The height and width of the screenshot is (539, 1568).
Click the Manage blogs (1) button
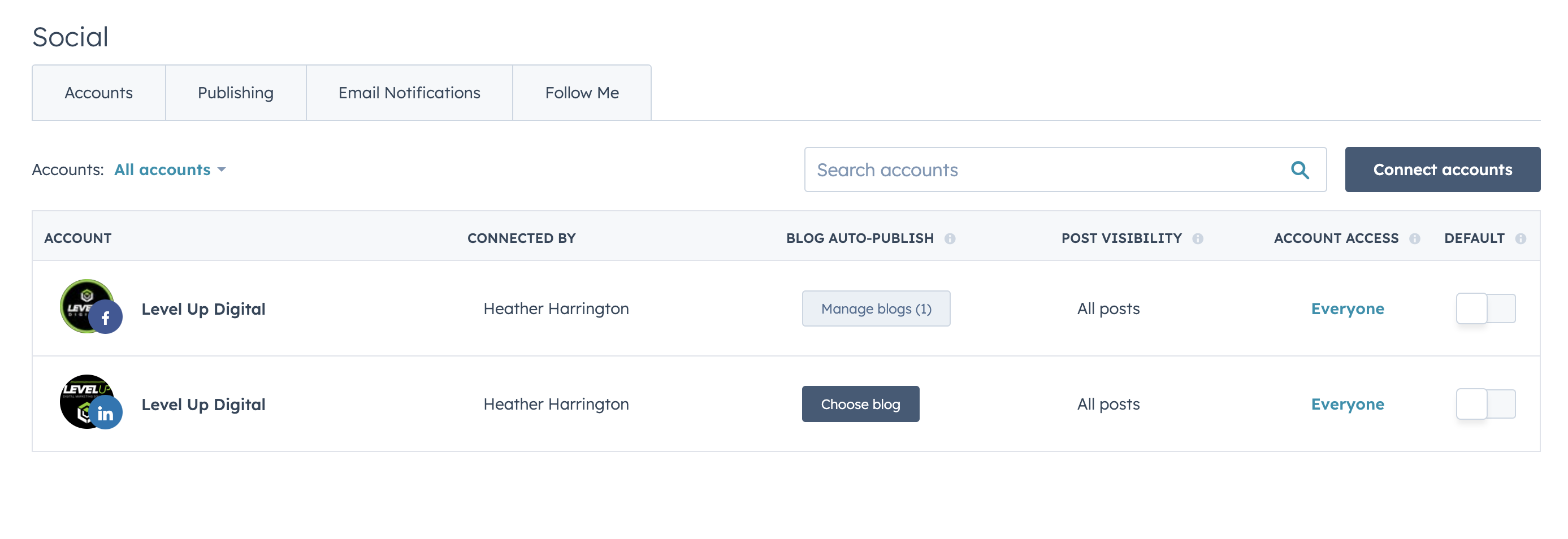876,308
